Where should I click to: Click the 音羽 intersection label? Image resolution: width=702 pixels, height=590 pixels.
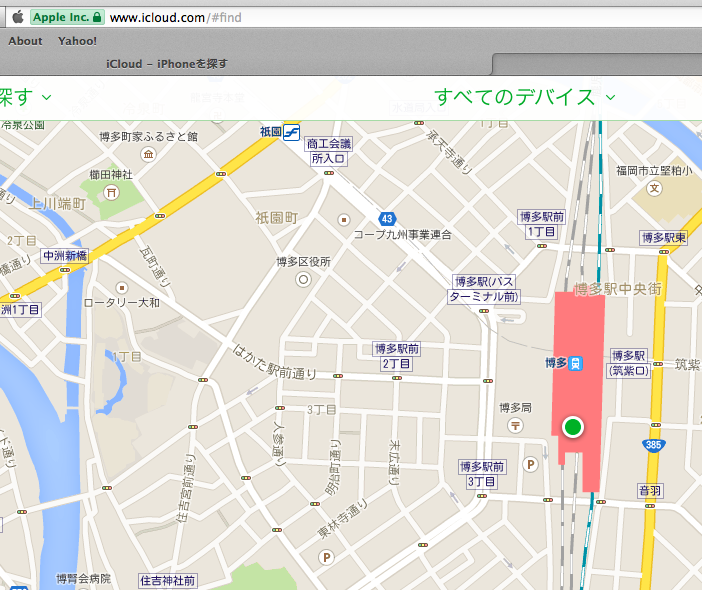point(650,491)
